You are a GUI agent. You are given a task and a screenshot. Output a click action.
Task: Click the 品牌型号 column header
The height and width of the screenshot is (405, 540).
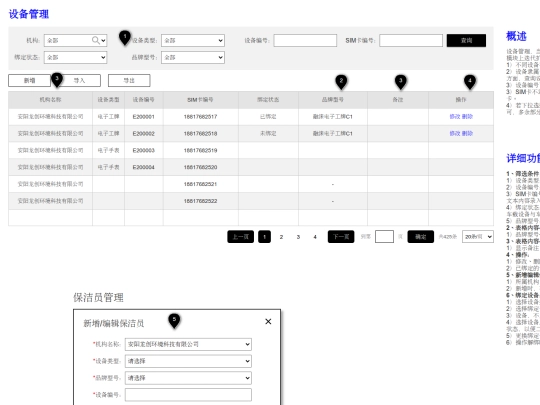pyautogui.click(x=333, y=100)
